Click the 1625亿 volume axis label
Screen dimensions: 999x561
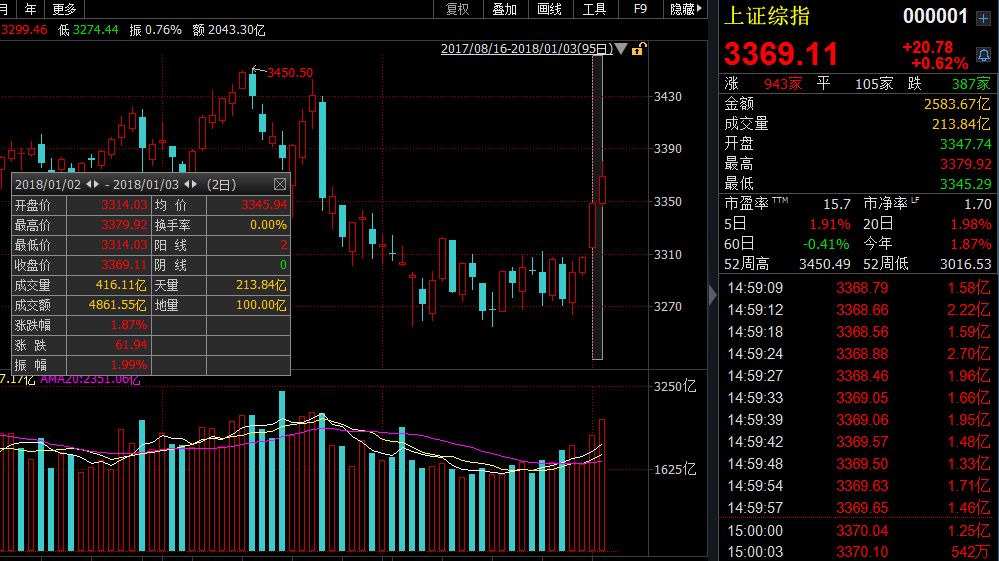point(675,470)
